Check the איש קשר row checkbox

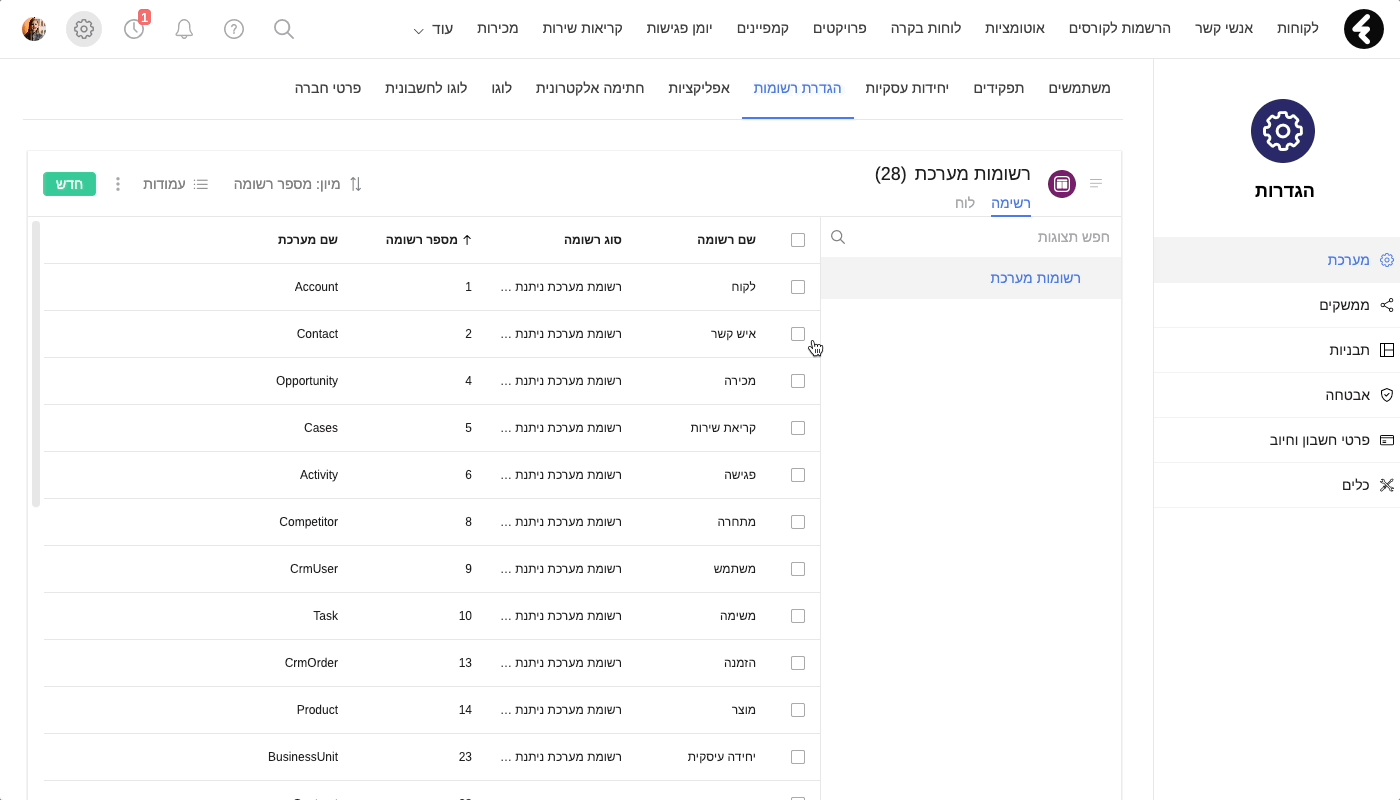pos(798,334)
